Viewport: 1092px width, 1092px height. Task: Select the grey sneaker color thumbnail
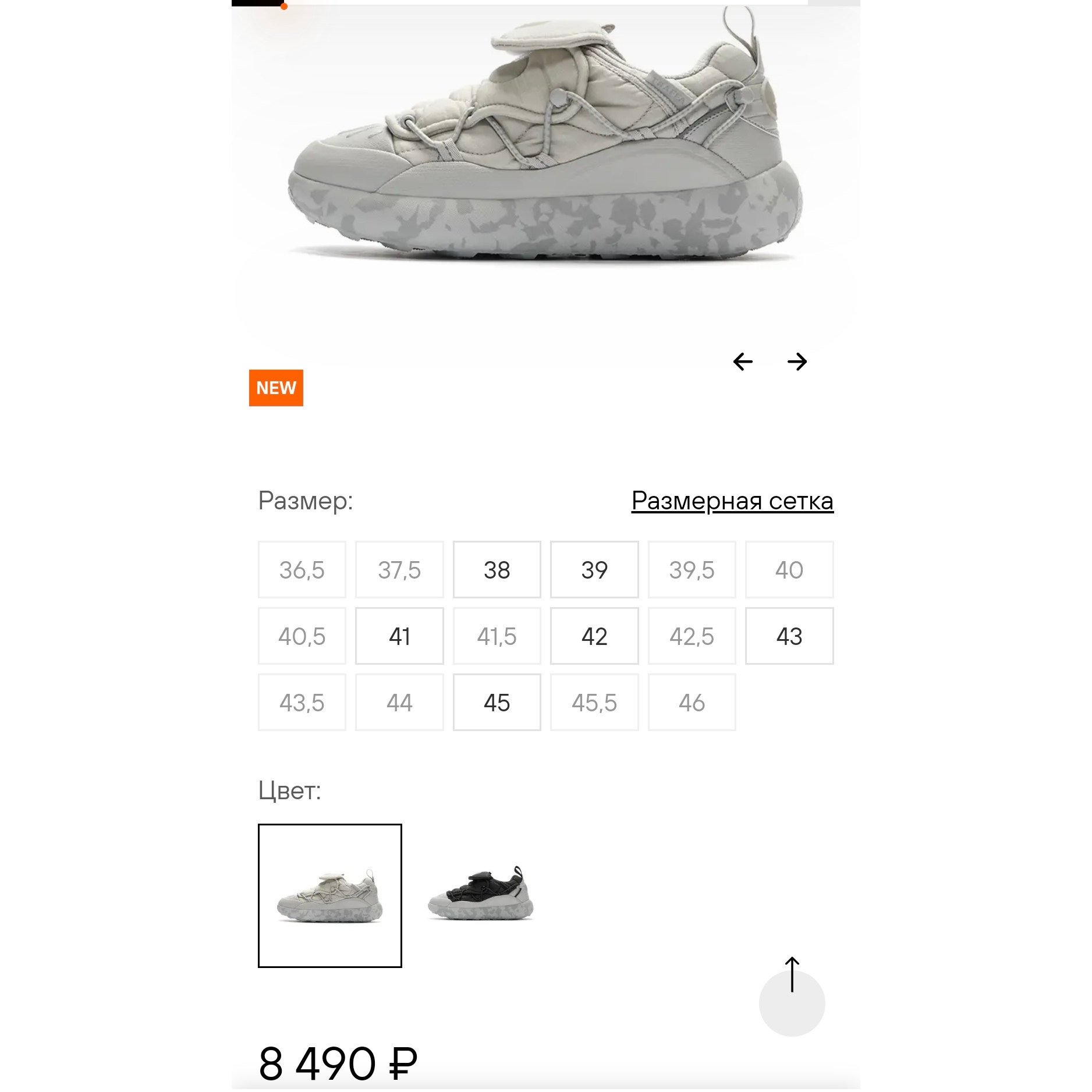click(x=330, y=896)
